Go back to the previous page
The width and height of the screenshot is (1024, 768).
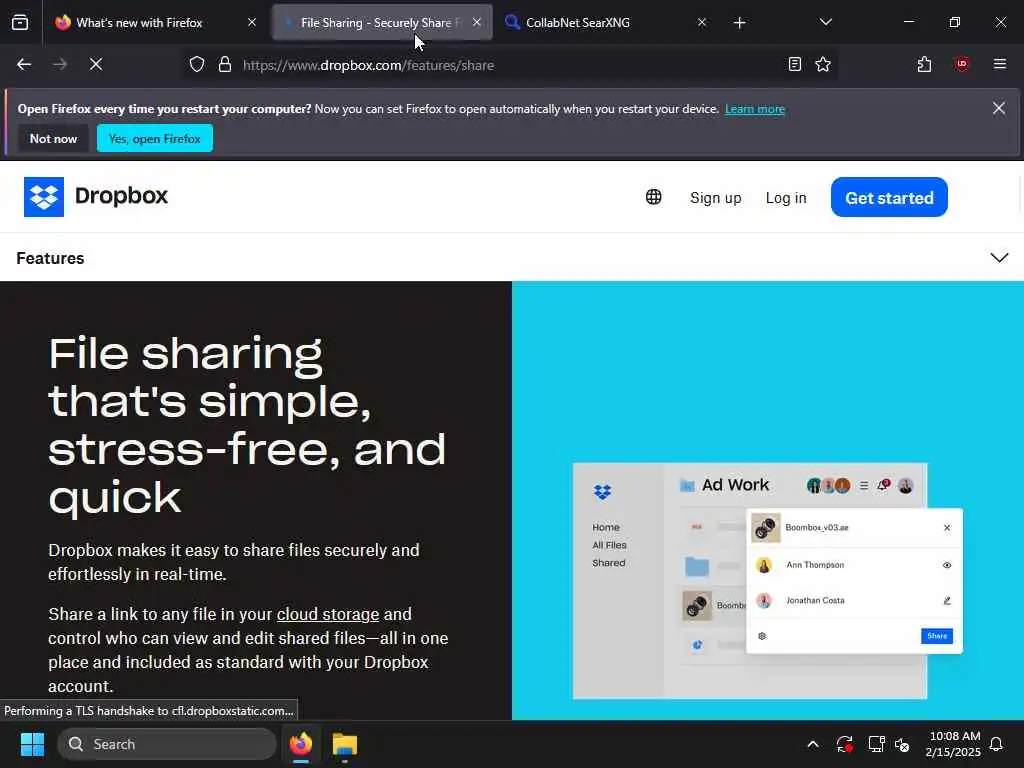[x=24, y=64]
